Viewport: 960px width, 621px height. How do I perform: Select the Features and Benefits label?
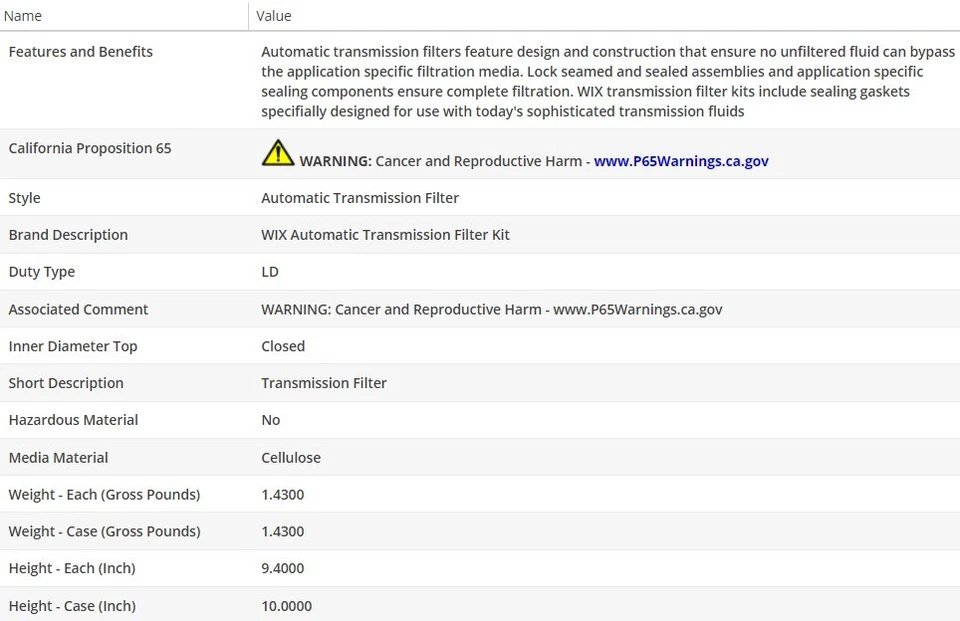click(x=81, y=51)
